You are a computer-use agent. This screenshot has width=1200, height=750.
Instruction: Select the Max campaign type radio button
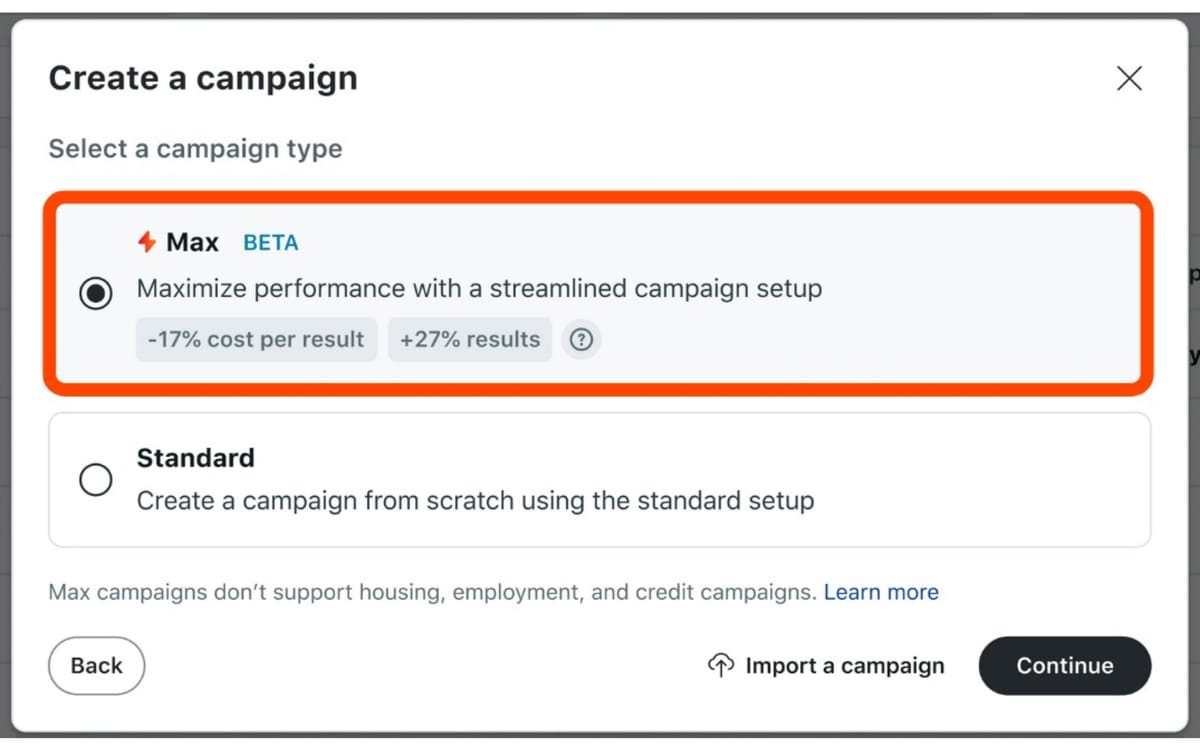[x=96, y=293]
